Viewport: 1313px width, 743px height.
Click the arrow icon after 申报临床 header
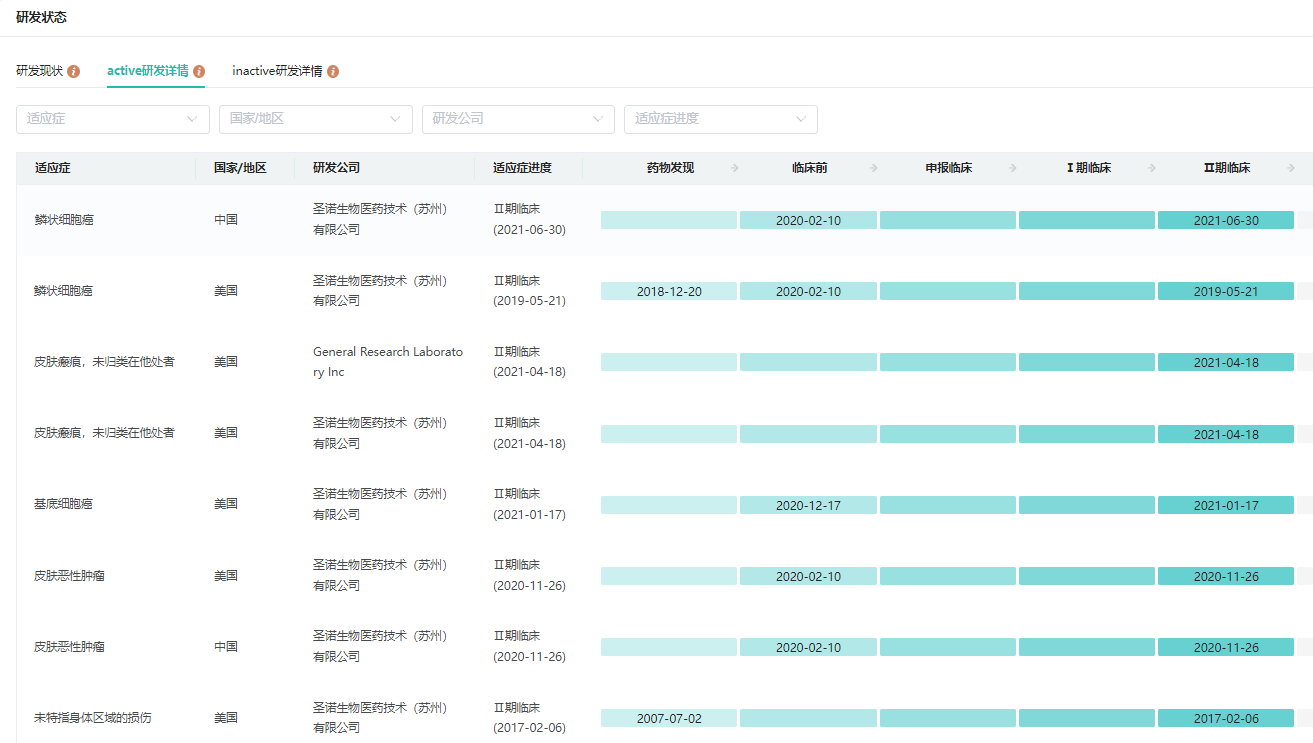point(1013,168)
